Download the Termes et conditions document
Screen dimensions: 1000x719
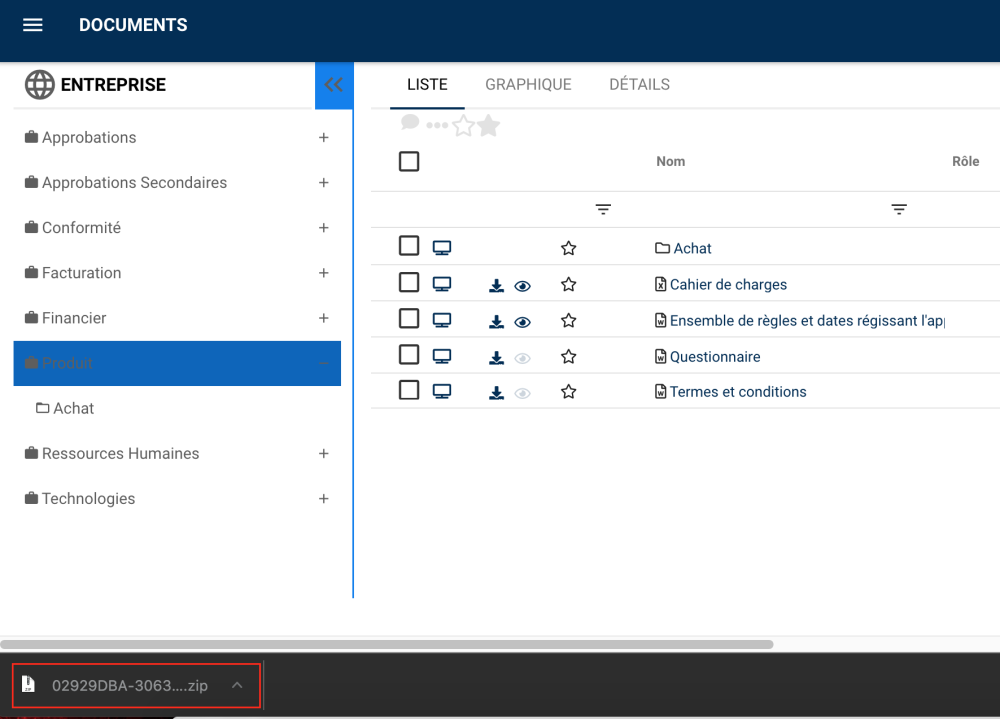click(x=496, y=393)
